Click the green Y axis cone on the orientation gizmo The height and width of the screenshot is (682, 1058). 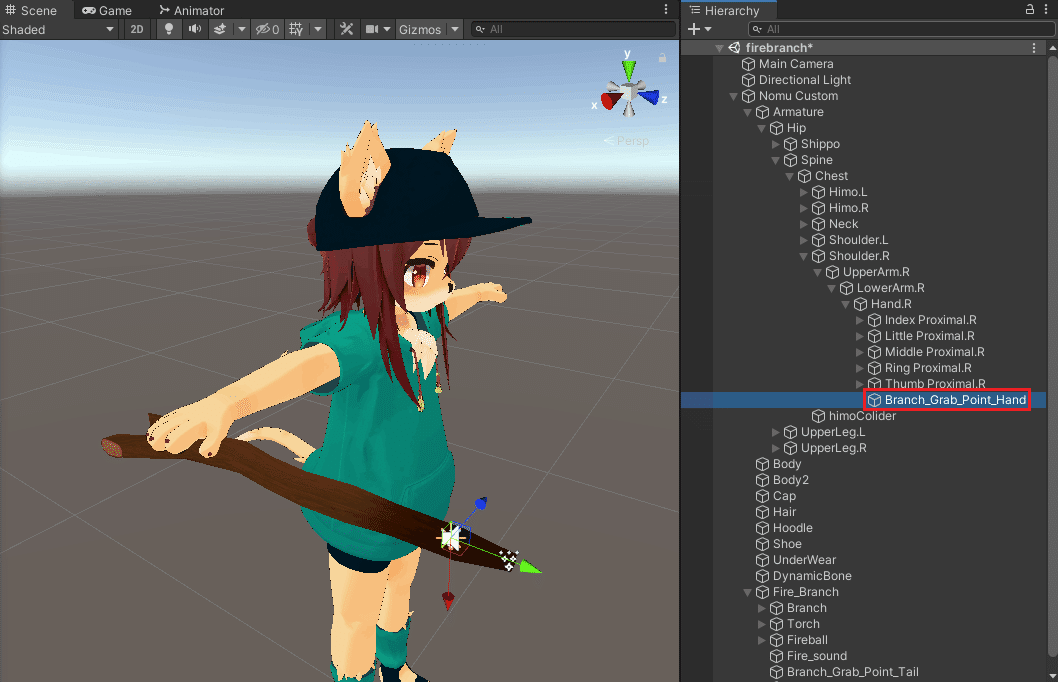click(629, 68)
